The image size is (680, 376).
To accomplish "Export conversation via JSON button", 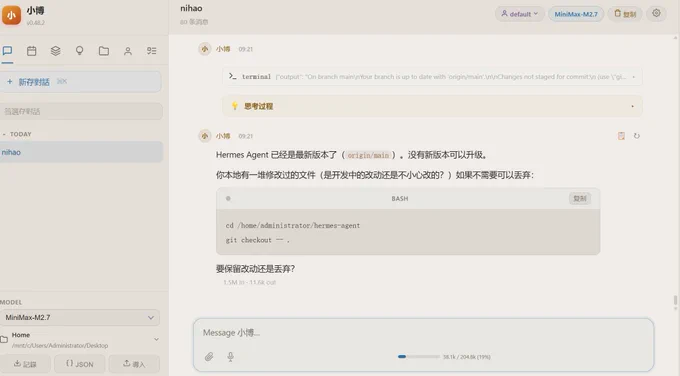I will pos(79,364).
